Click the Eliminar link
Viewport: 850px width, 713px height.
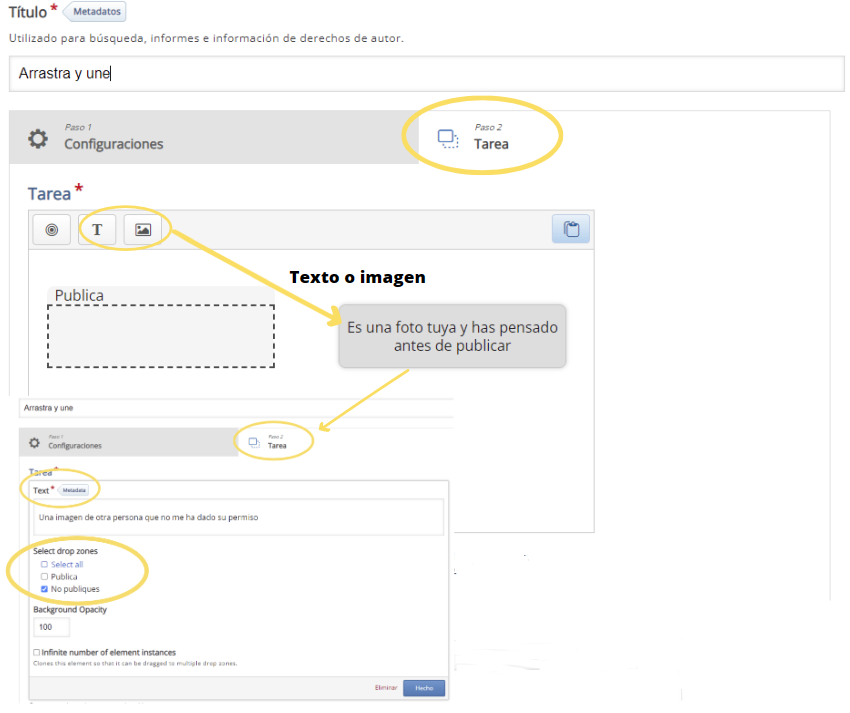(x=386, y=688)
